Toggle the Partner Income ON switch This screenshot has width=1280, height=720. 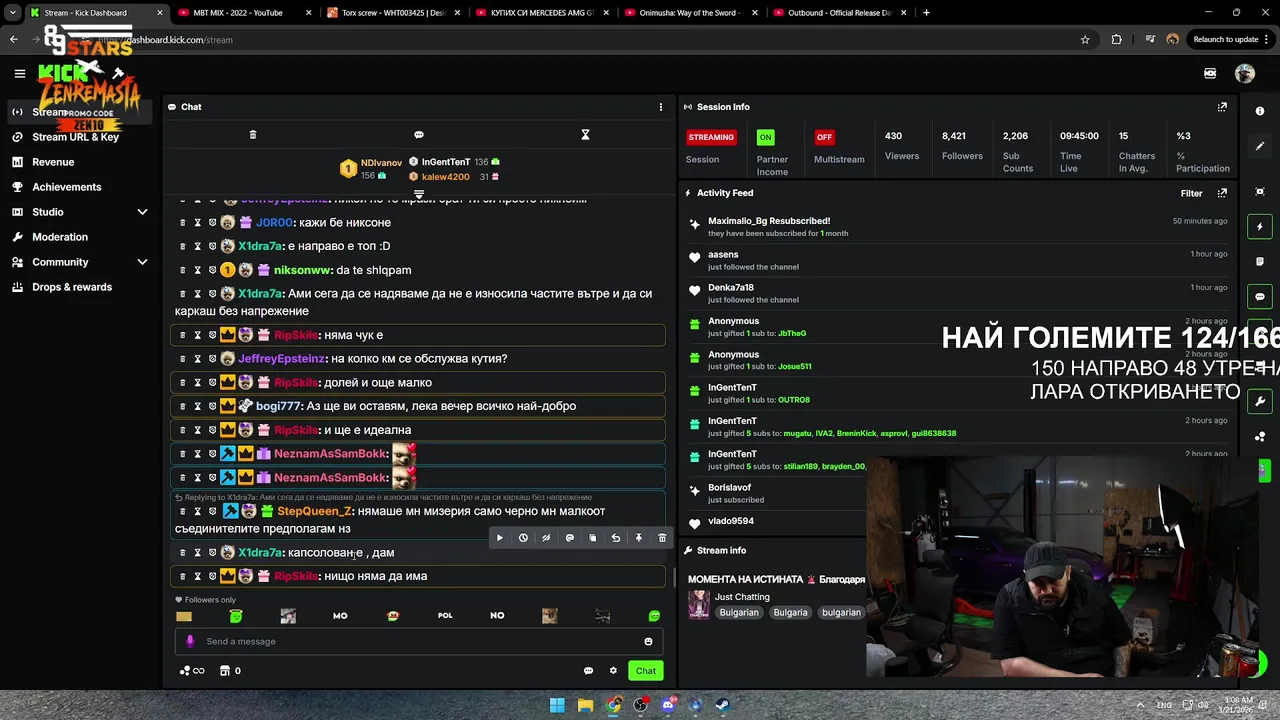tap(765, 137)
